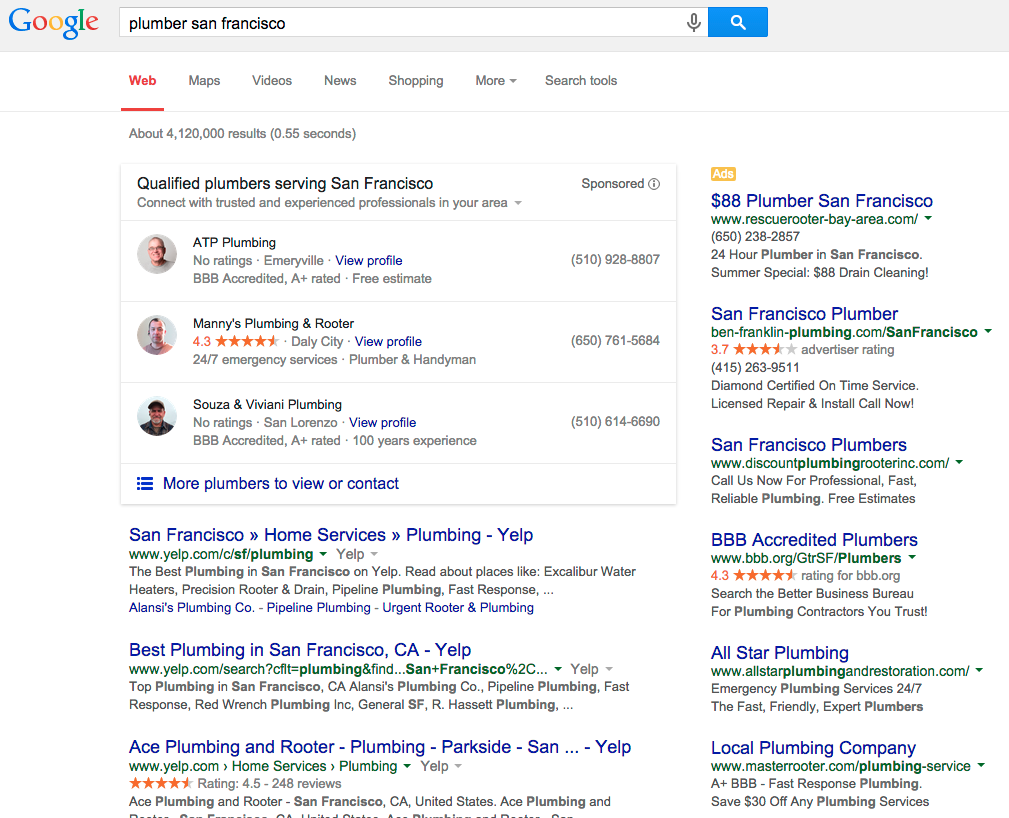Open Souza & Viviani Plumbing profile photo
Screen dimensions: 1009x818
[x=157, y=416]
